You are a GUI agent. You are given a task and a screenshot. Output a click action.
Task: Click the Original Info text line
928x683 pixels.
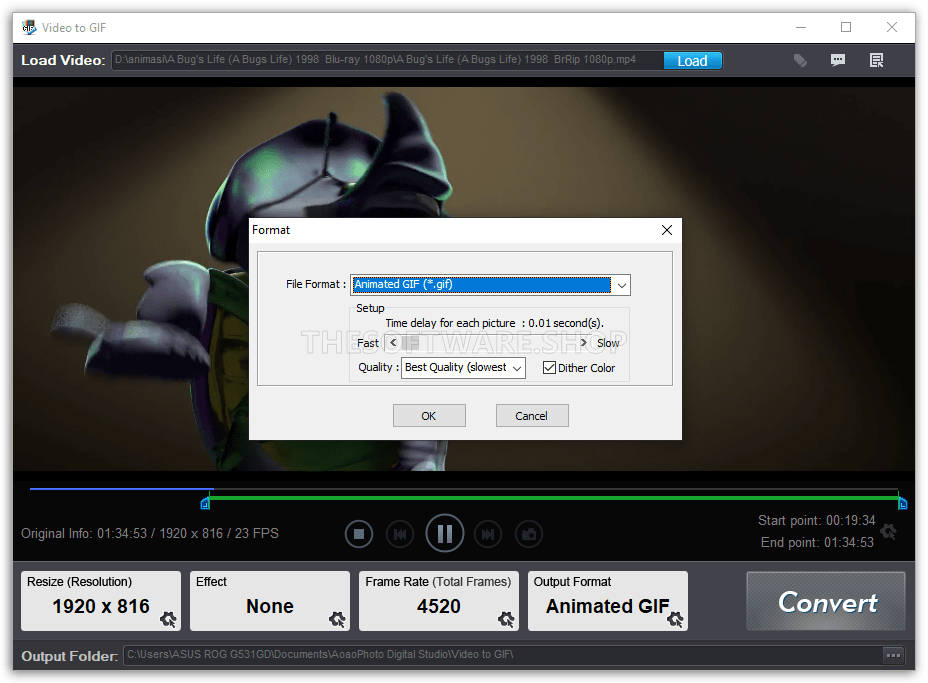coord(150,534)
